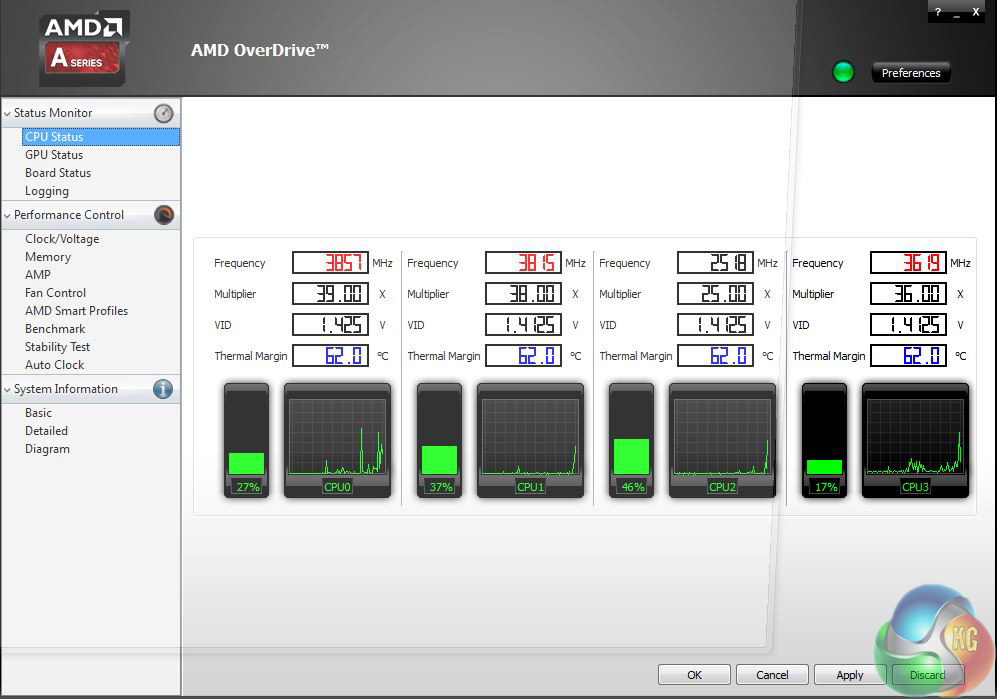The width and height of the screenshot is (997, 699).
Task: Click CPU2 frequency value 2518
Action: tap(715, 262)
